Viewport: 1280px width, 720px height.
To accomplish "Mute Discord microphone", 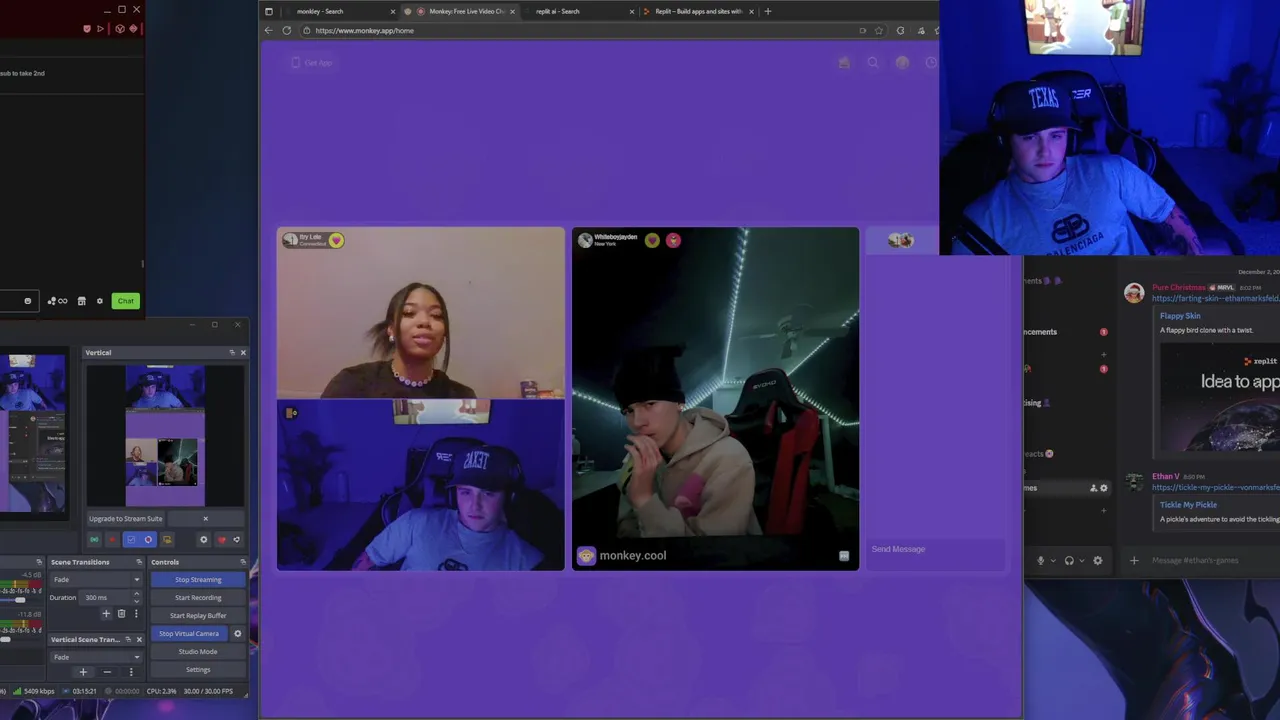I will 1040,560.
